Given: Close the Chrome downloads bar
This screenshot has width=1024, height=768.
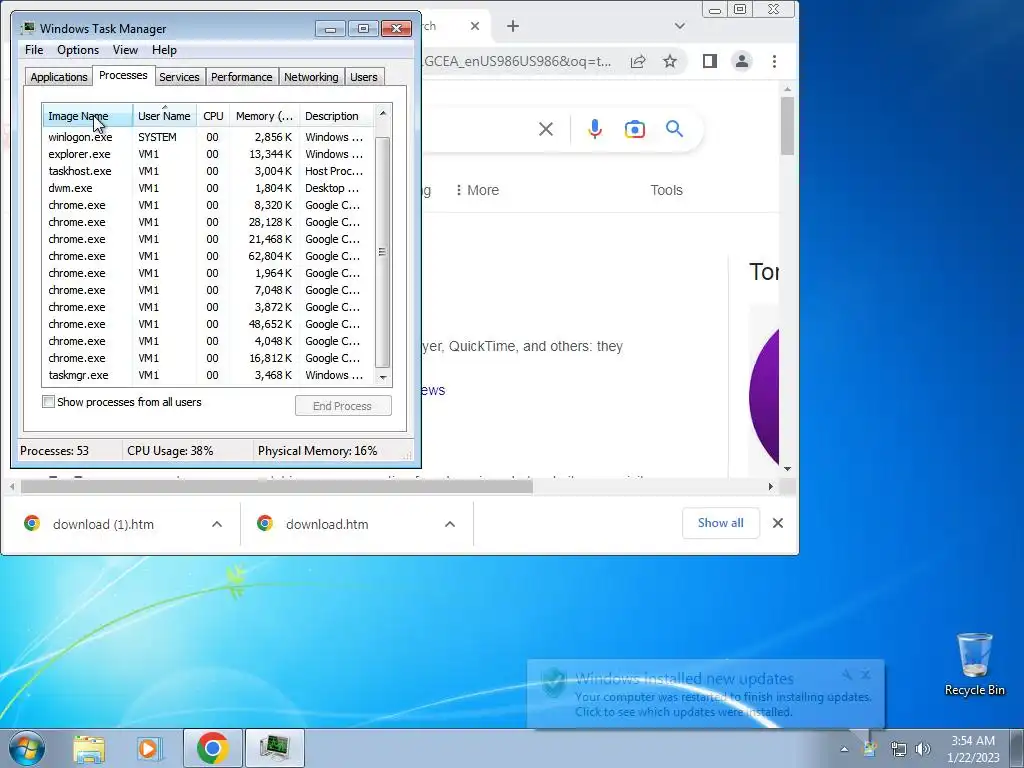Looking at the screenshot, I should [777, 523].
